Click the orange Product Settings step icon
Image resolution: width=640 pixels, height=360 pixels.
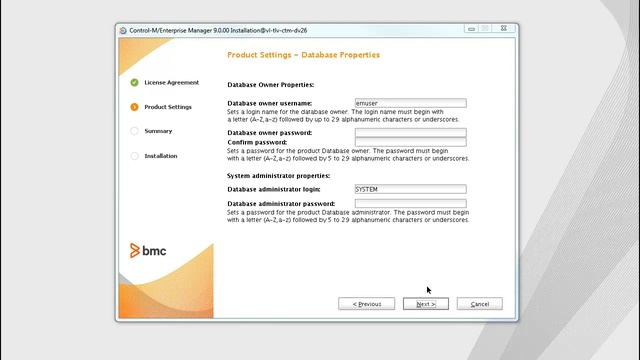pos(134,107)
